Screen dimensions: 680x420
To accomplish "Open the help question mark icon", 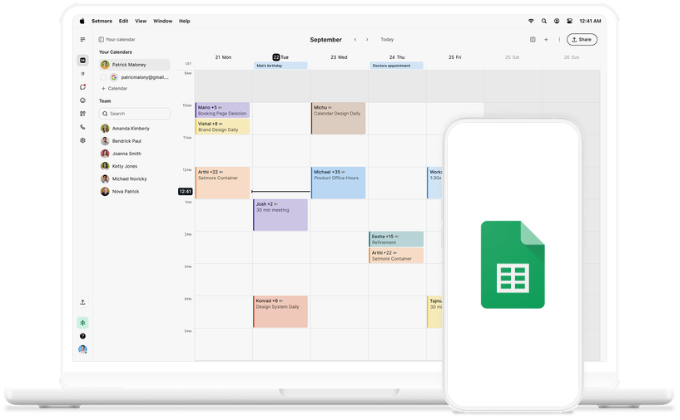I will tap(83, 336).
